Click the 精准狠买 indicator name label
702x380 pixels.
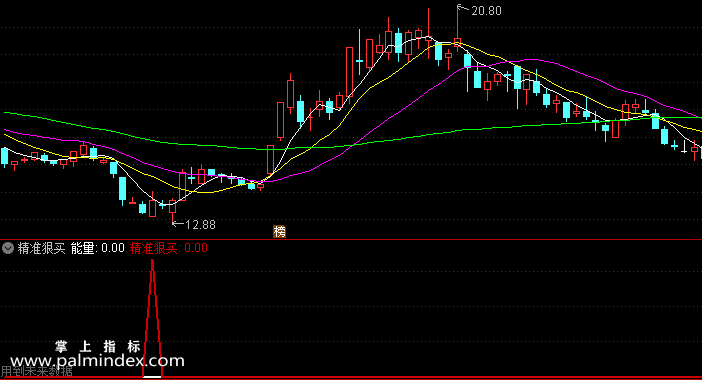click(41, 248)
